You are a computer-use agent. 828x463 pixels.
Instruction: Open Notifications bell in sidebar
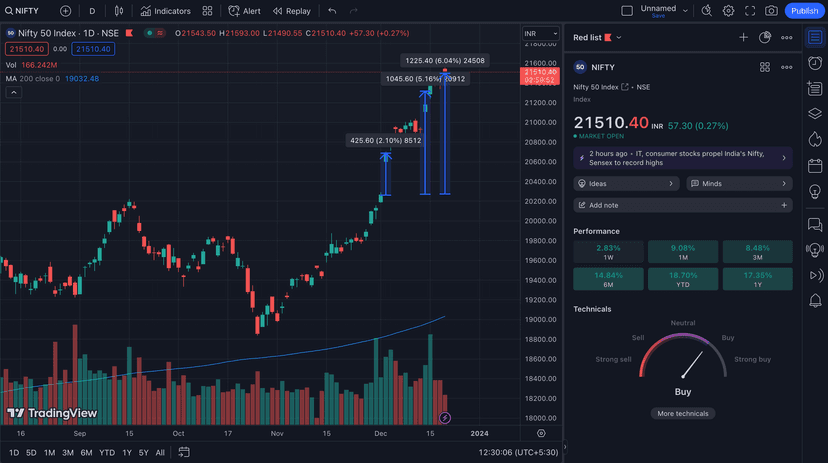815,301
